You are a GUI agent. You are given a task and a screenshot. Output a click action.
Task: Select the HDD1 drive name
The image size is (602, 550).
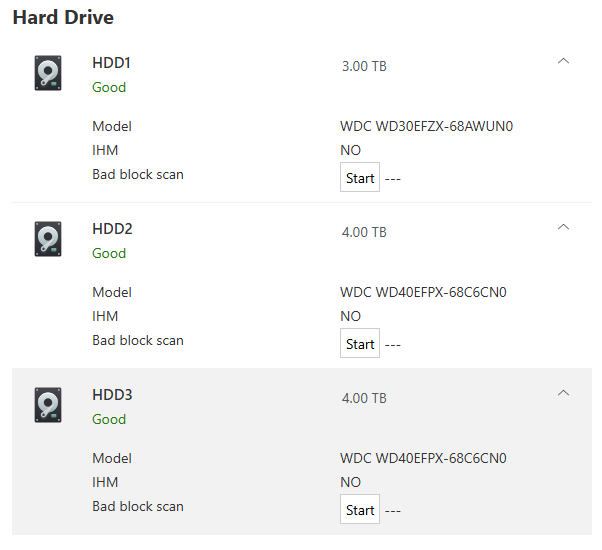click(x=112, y=63)
